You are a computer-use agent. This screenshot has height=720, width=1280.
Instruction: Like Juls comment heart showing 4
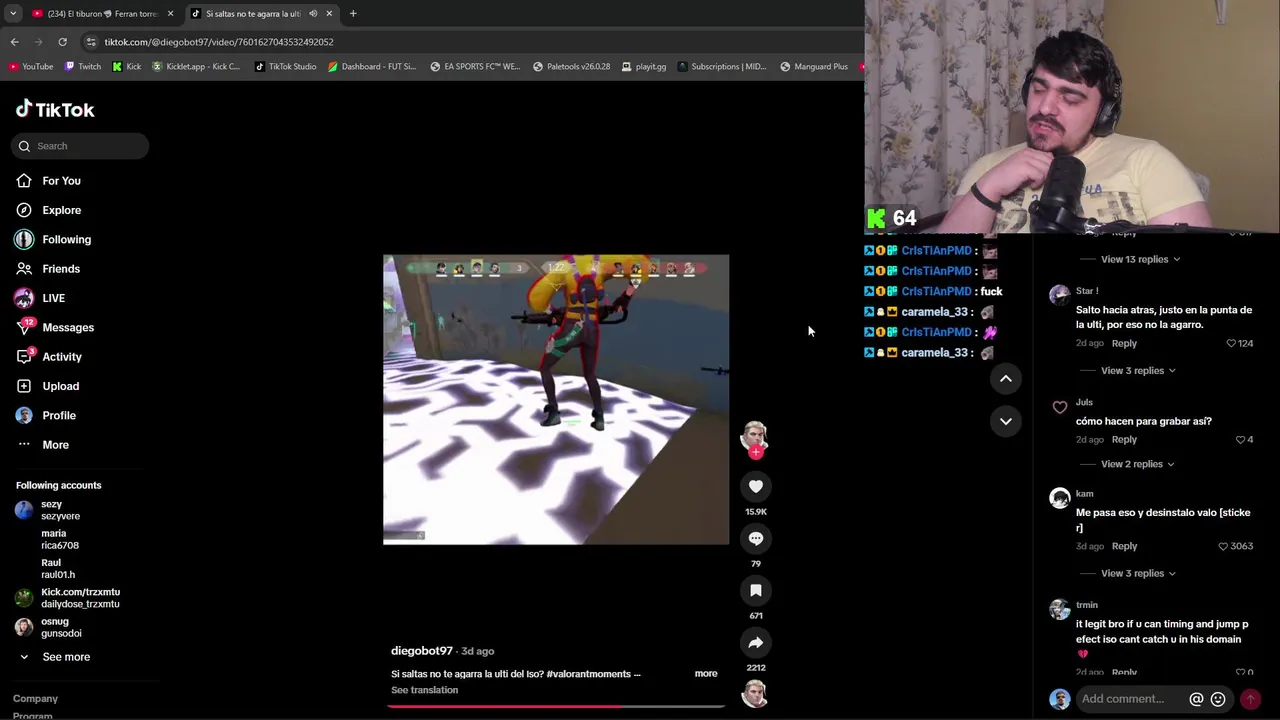click(x=1240, y=440)
